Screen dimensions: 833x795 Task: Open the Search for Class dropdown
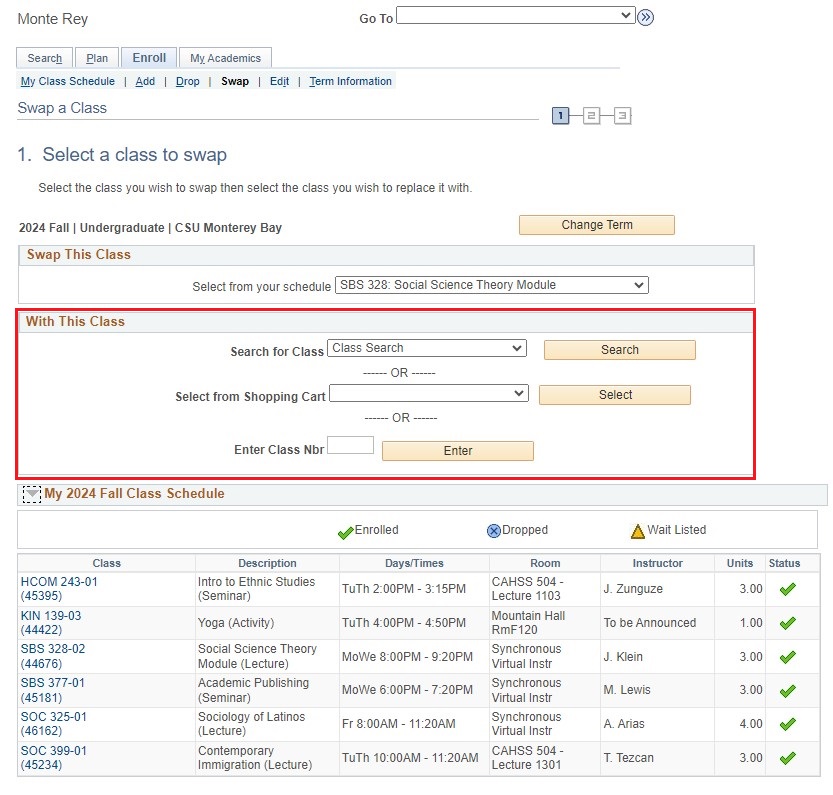pos(427,347)
